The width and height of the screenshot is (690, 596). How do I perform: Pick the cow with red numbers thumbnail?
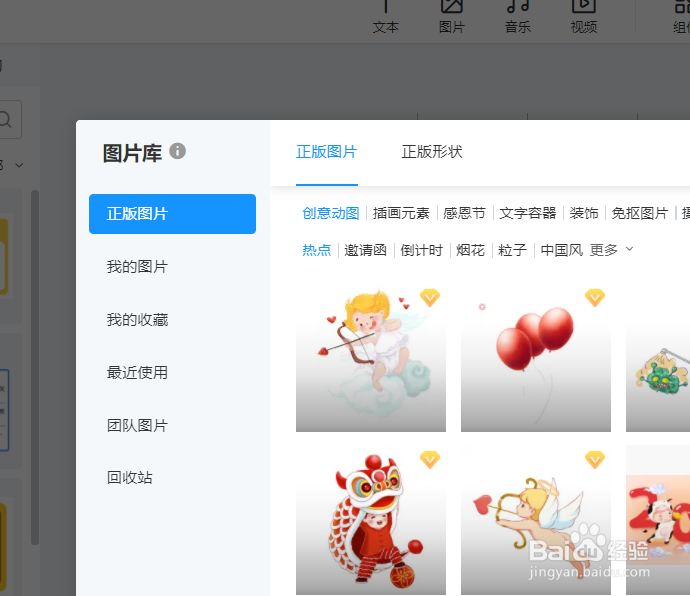tap(658, 520)
